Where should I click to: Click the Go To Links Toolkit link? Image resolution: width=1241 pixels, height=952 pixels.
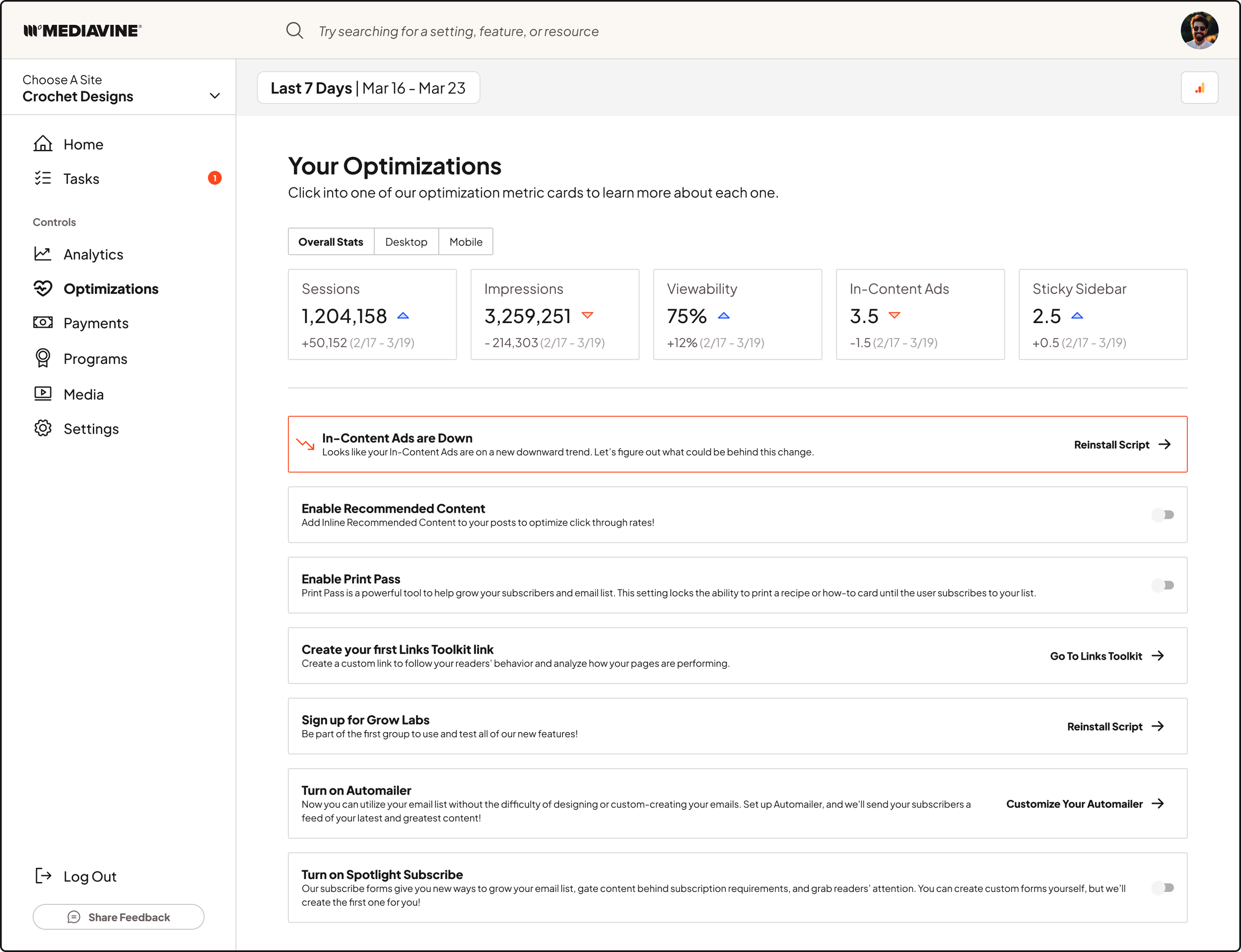[x=1106, y=656]
